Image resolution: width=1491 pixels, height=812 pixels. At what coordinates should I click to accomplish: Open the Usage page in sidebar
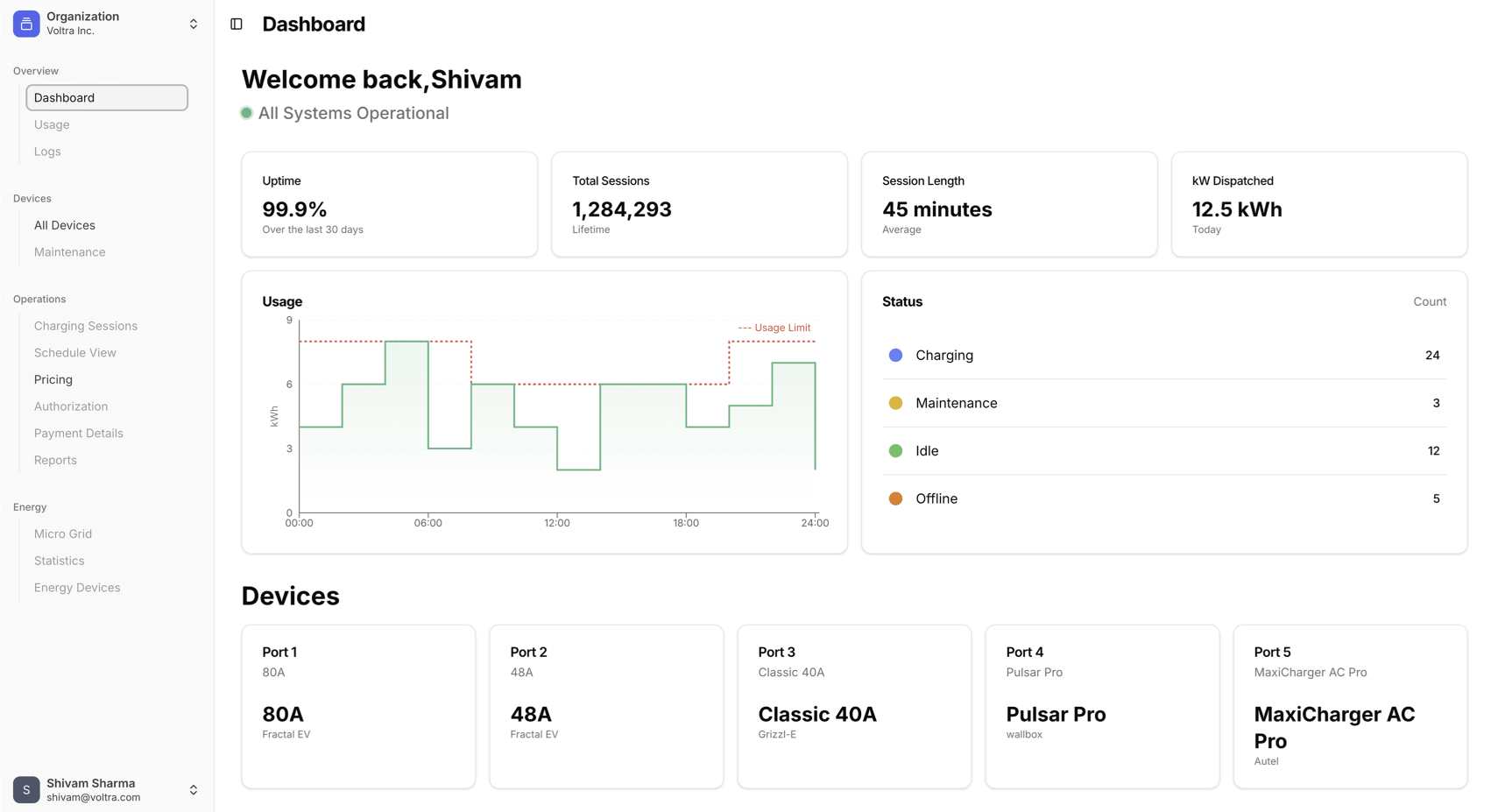(x=52, y=125)
